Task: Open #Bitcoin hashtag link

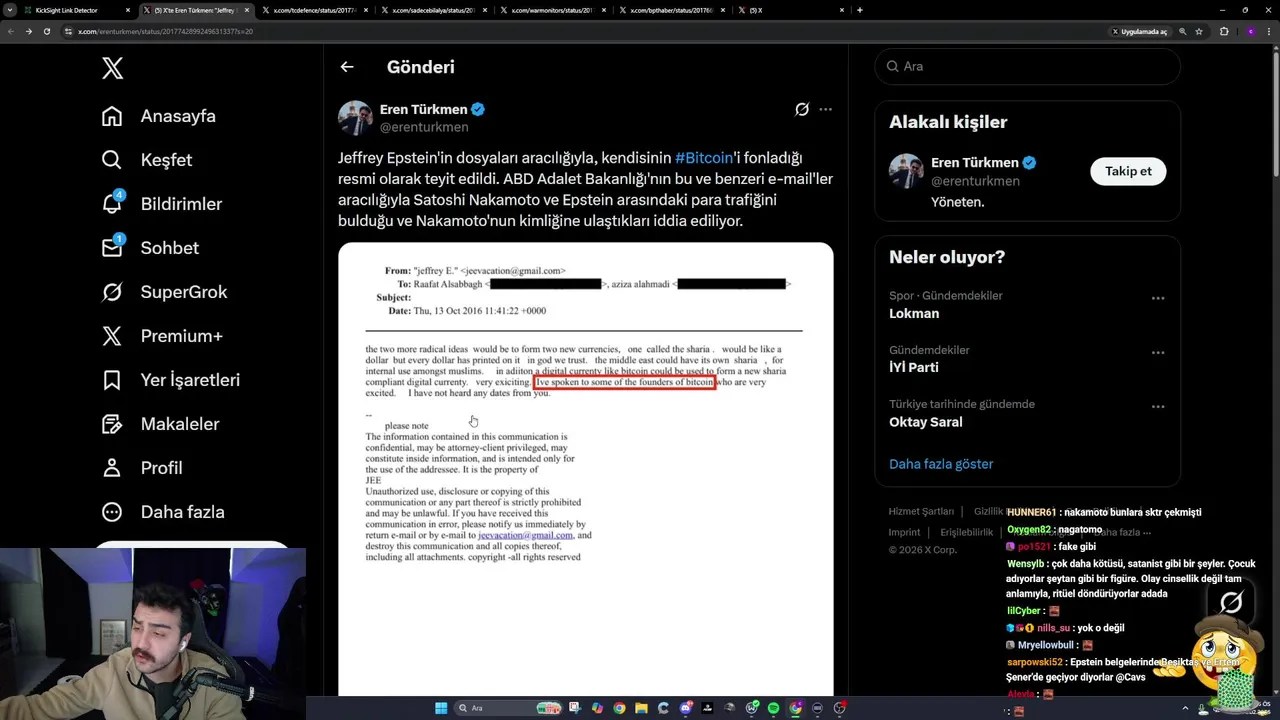Action: pyautogui.click(x=704, y=158)
